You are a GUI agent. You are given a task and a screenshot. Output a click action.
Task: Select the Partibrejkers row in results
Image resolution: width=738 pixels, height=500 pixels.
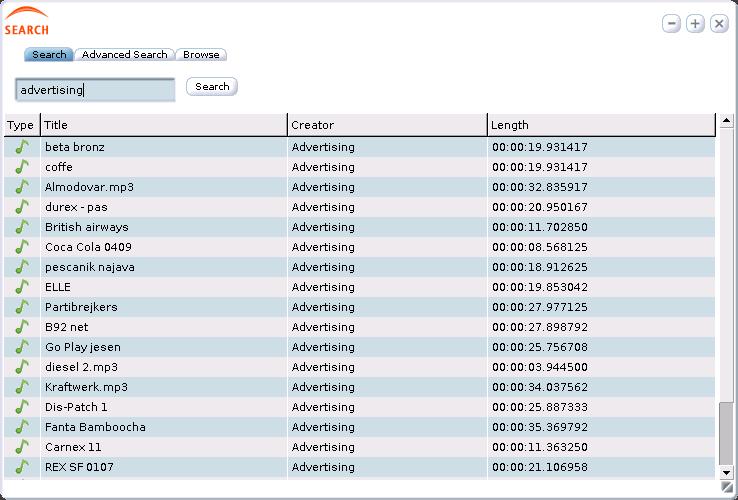[360, 307]
